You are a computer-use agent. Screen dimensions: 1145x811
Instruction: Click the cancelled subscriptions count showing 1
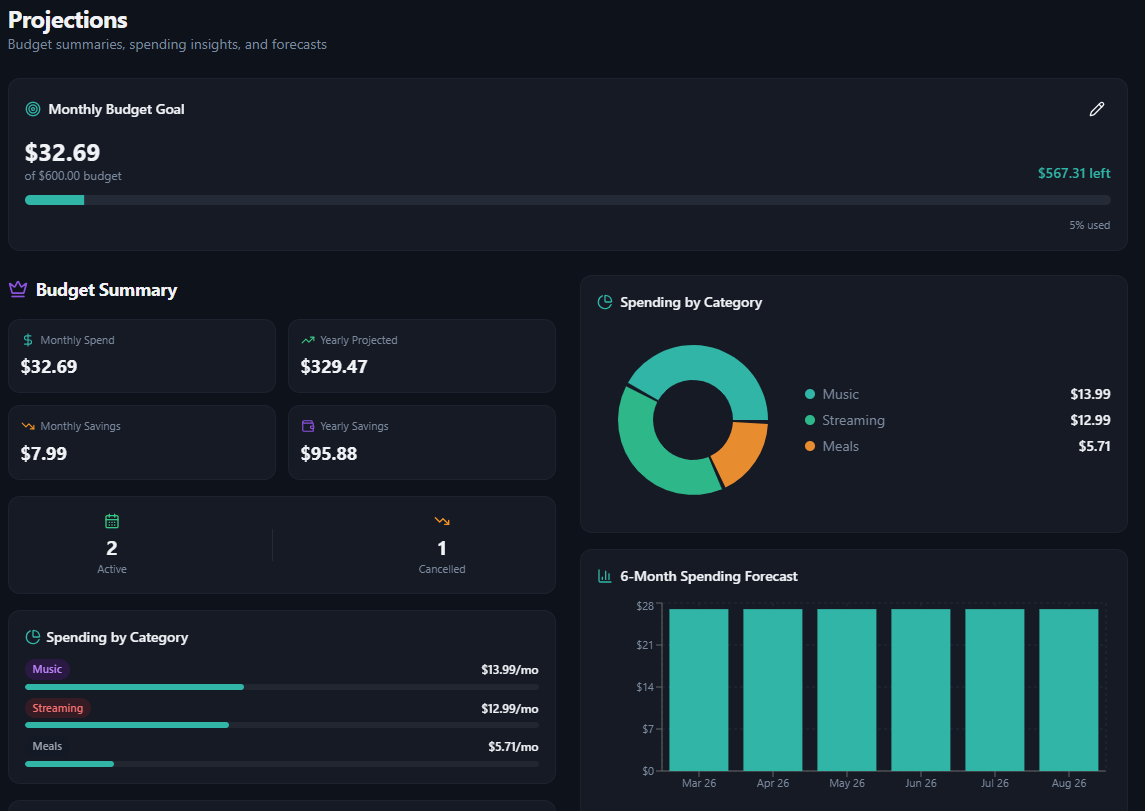click(x=442, y=548)
